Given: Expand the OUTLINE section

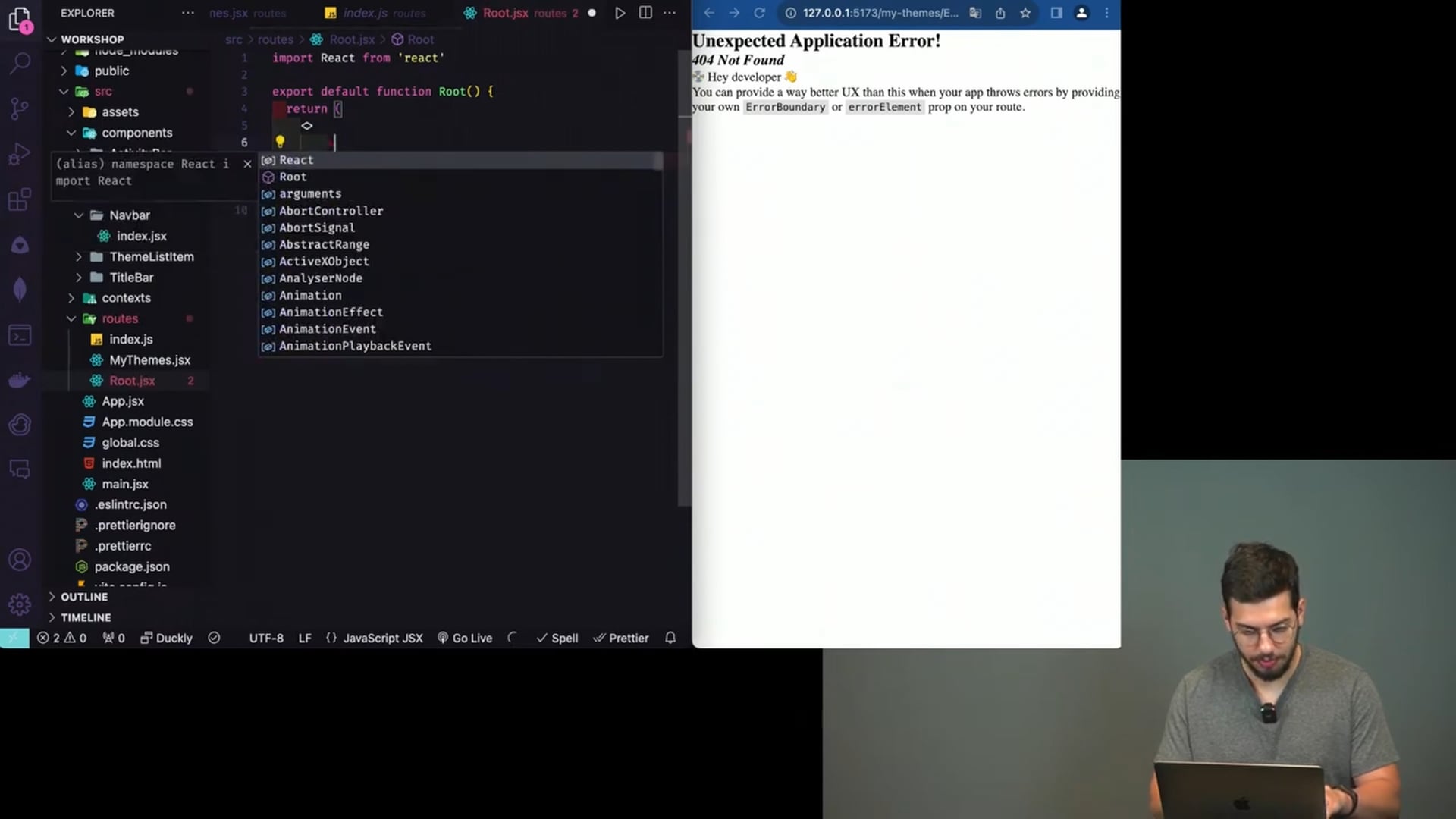Looking at the screenshot, I should coord(83,597).
